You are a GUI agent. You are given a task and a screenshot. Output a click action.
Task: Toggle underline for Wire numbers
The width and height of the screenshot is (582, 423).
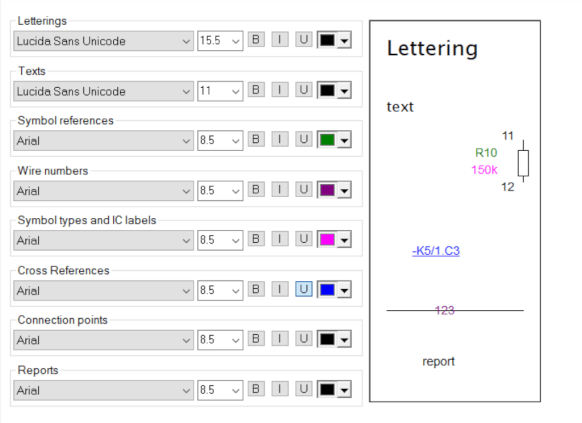click(304, 190)
